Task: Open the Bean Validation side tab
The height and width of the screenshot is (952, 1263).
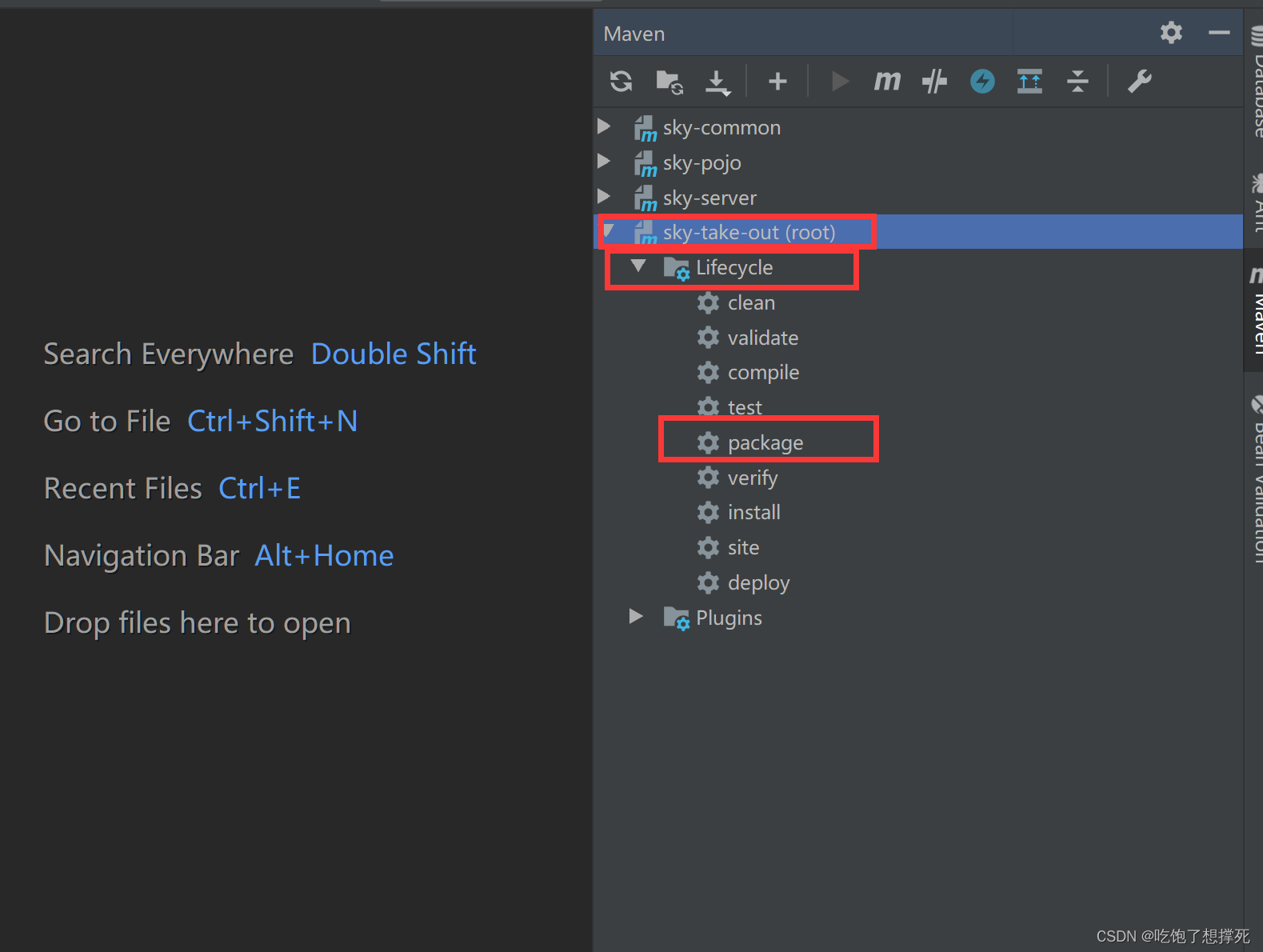Action: [x=1257, y=480]
